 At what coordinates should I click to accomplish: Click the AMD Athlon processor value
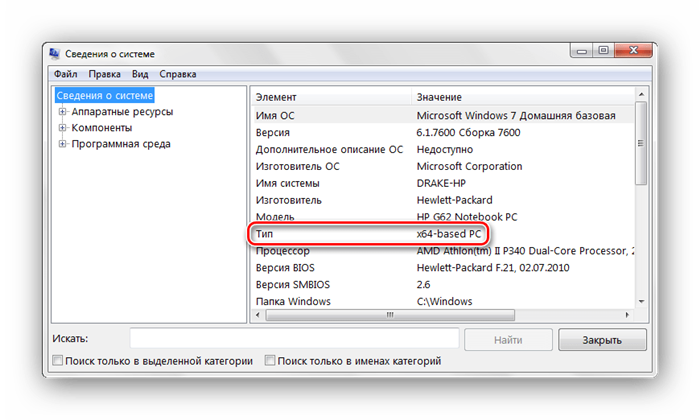[x=525, y=251]
